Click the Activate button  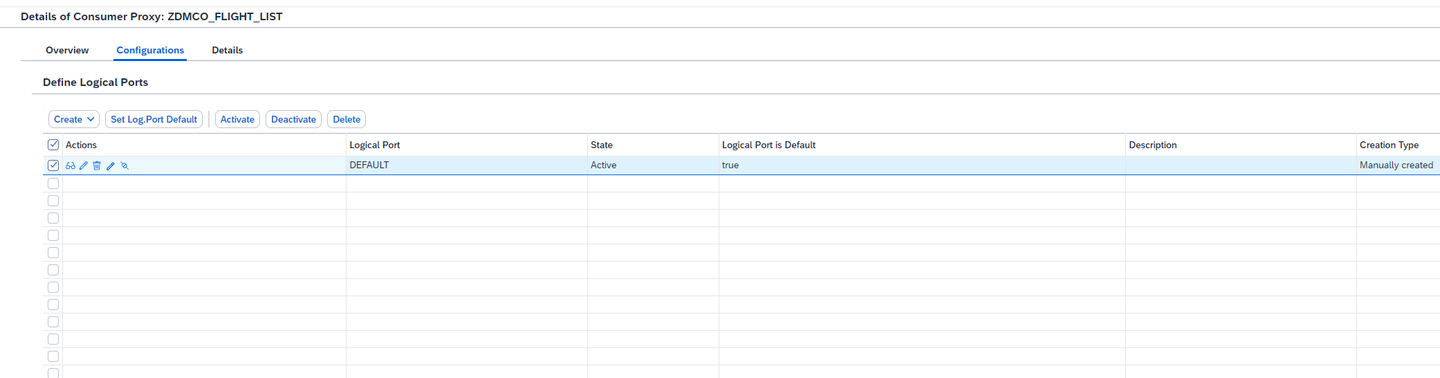click(x=237, y=119)
